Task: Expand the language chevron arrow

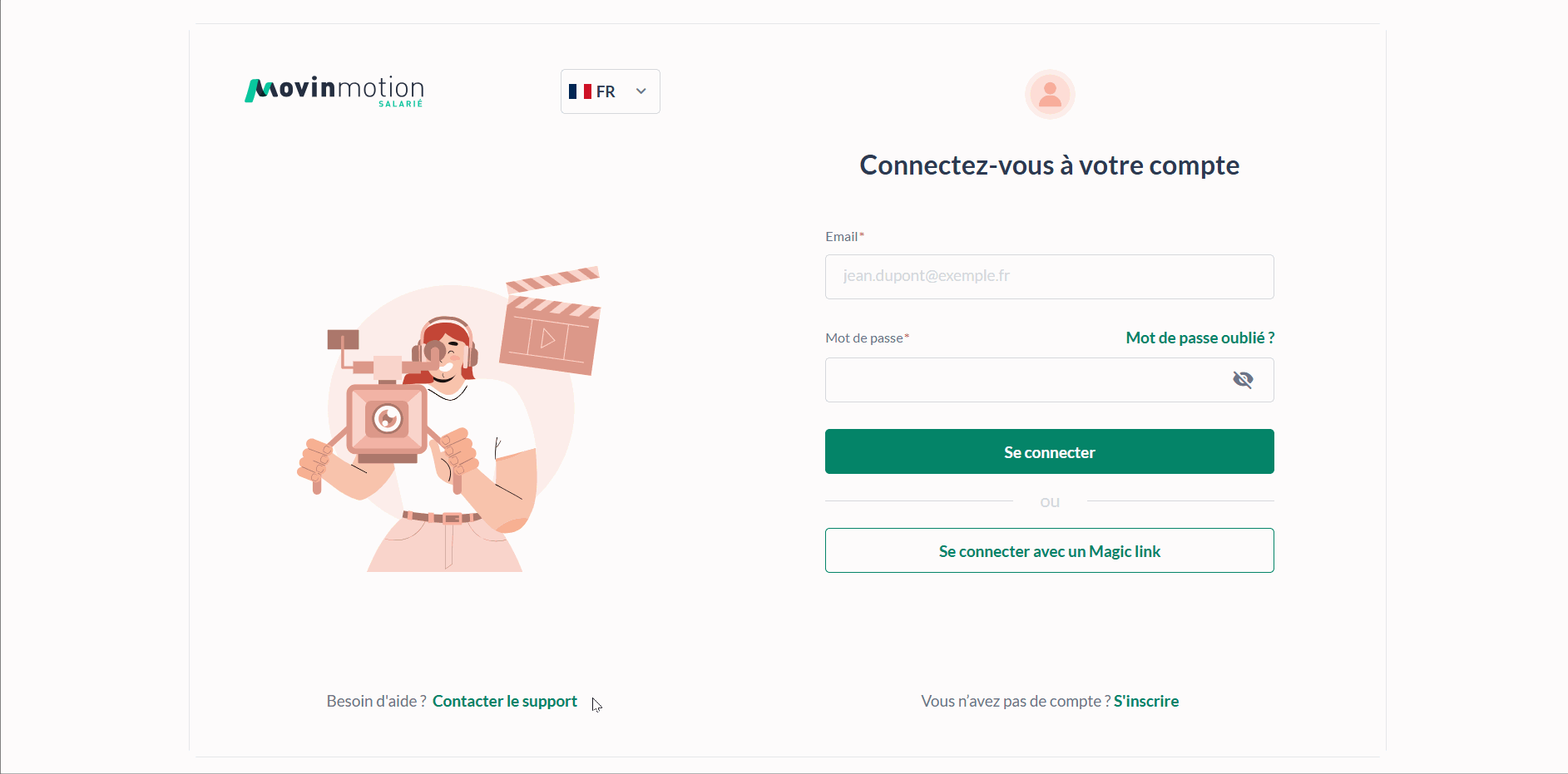Action: pos(641,91)
